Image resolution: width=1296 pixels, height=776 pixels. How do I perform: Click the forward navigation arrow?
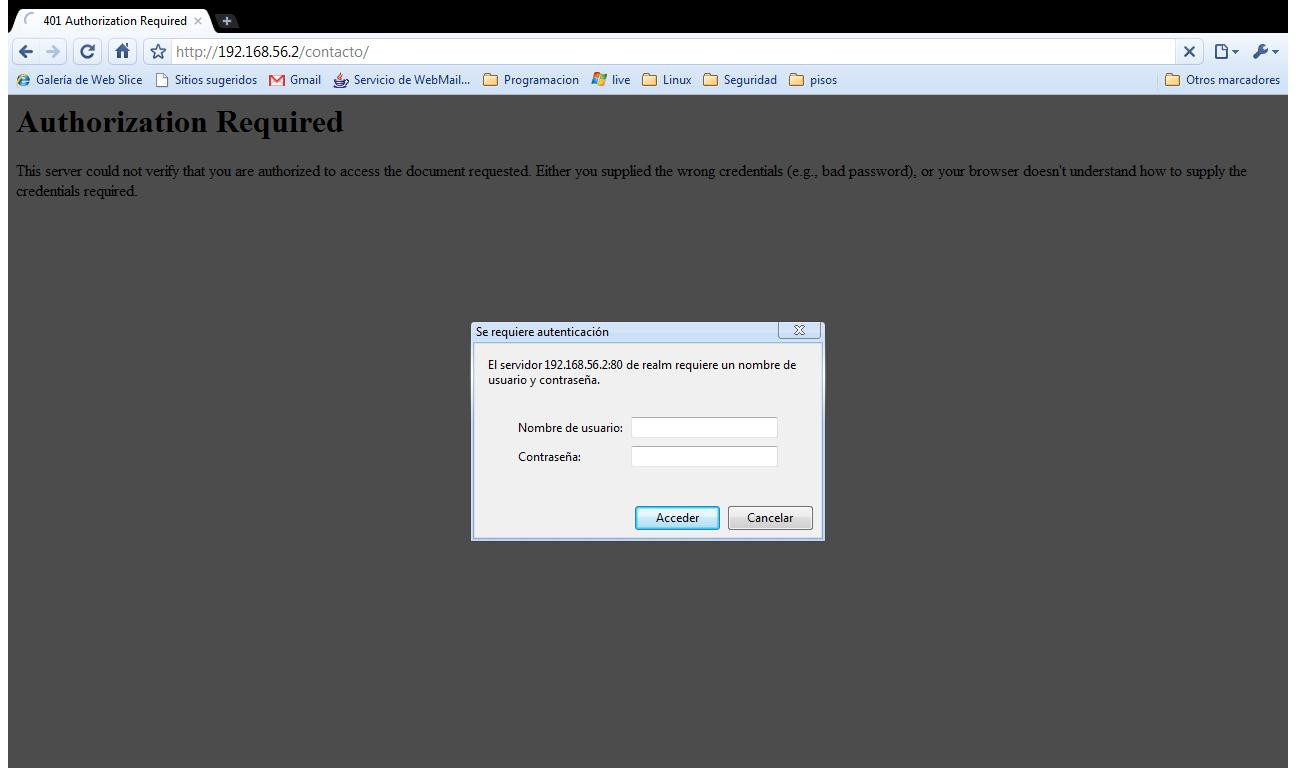pos(54,52)
